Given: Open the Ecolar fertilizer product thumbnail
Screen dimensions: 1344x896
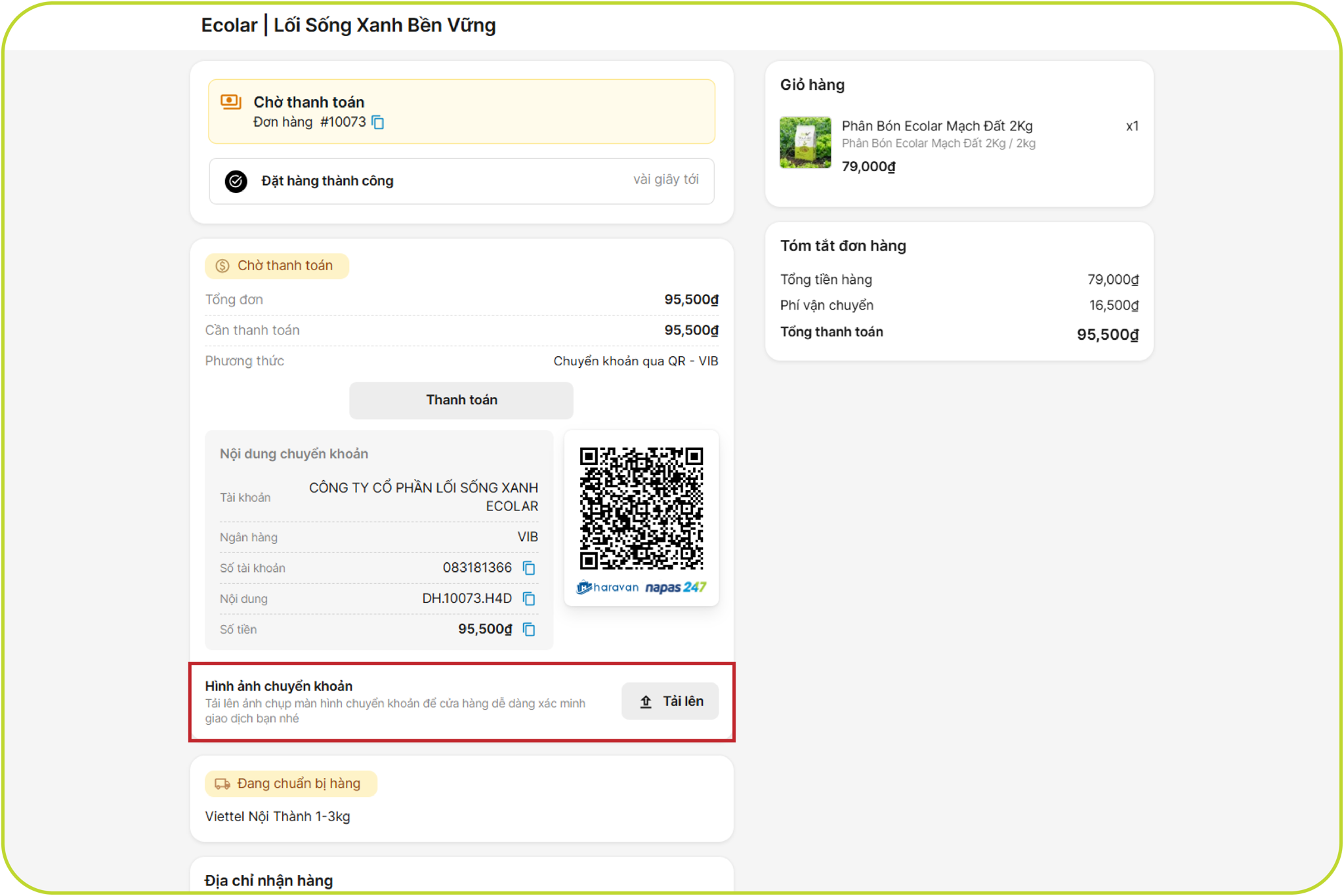Looking at the screenshot, I should (x=805, y=142).
